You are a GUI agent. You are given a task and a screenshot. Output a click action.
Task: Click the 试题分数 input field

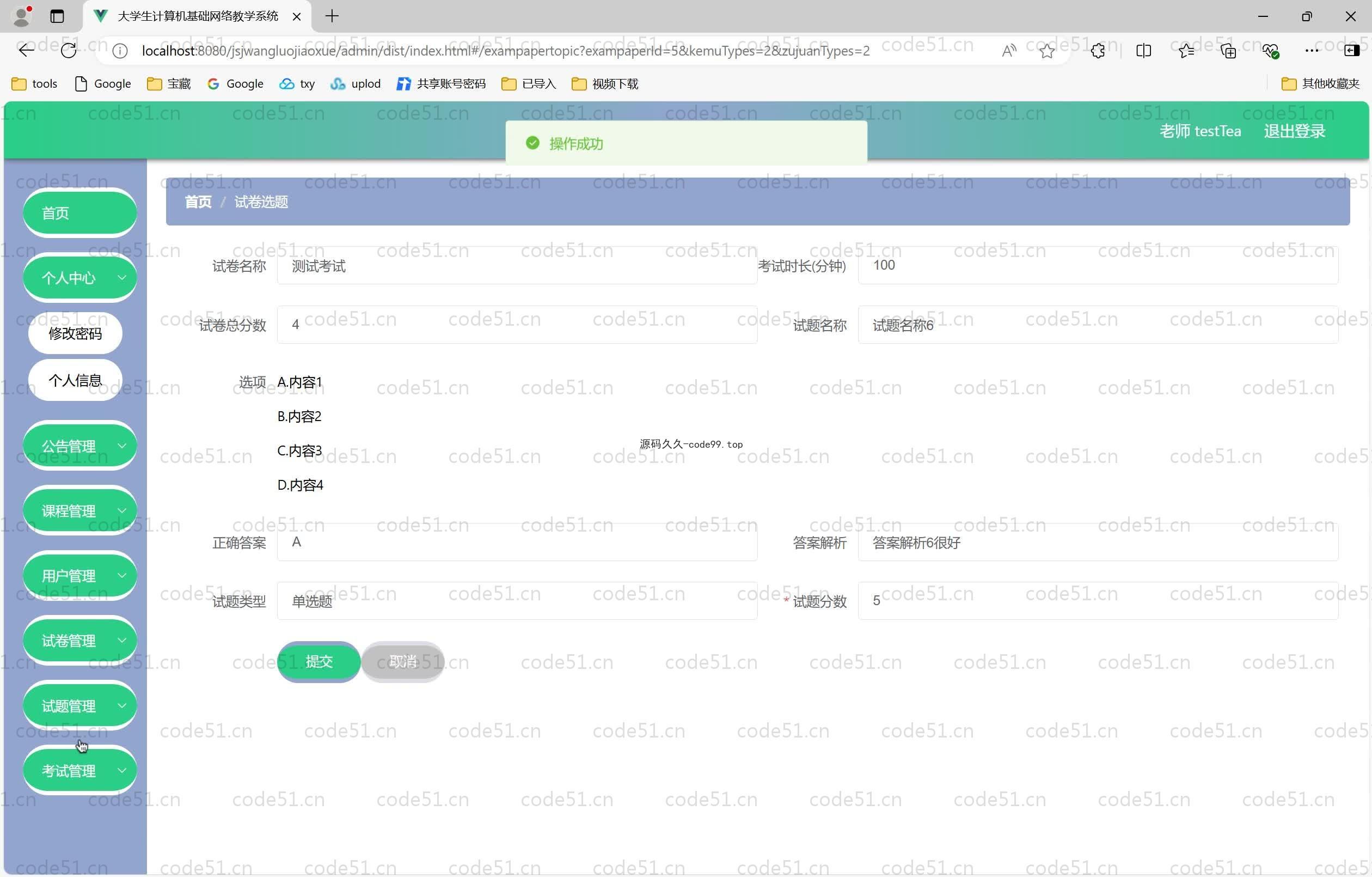click(x=1098, y=601)
